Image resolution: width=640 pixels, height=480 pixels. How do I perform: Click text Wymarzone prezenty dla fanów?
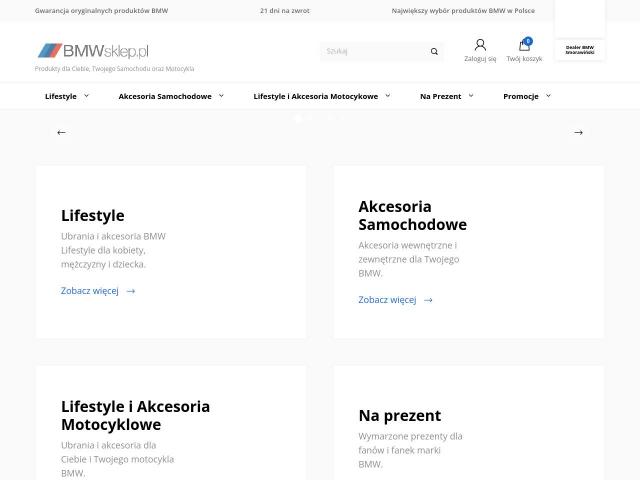tap(411, 450)
